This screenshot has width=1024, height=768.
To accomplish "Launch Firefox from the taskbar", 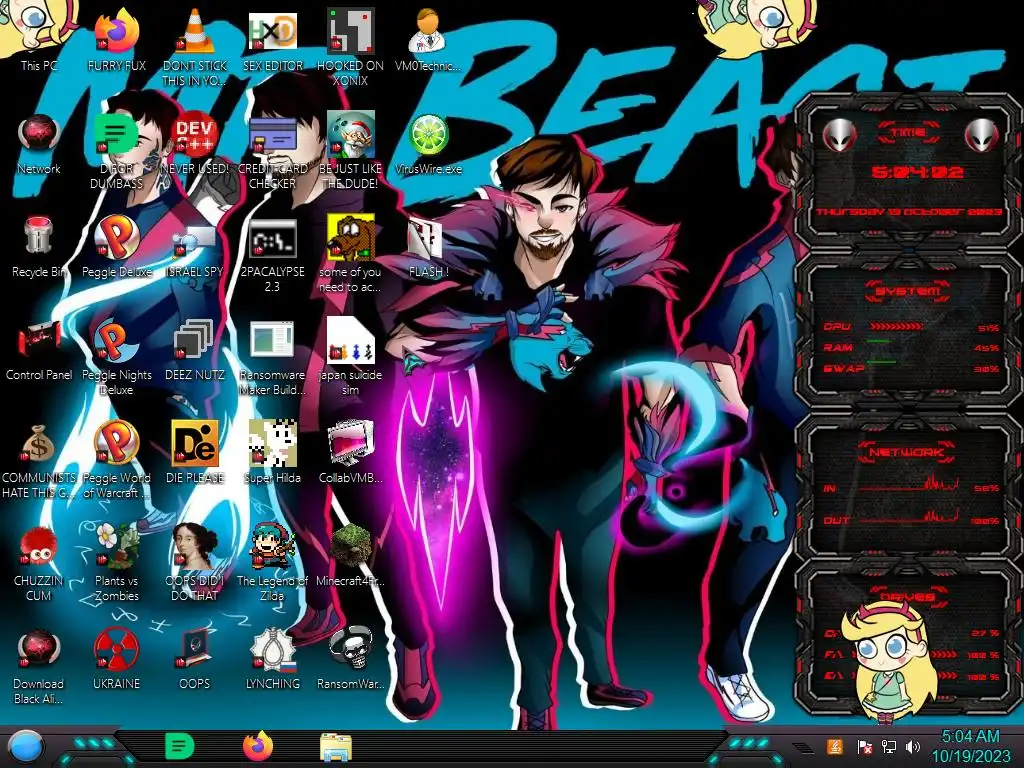I will [258, 746].
